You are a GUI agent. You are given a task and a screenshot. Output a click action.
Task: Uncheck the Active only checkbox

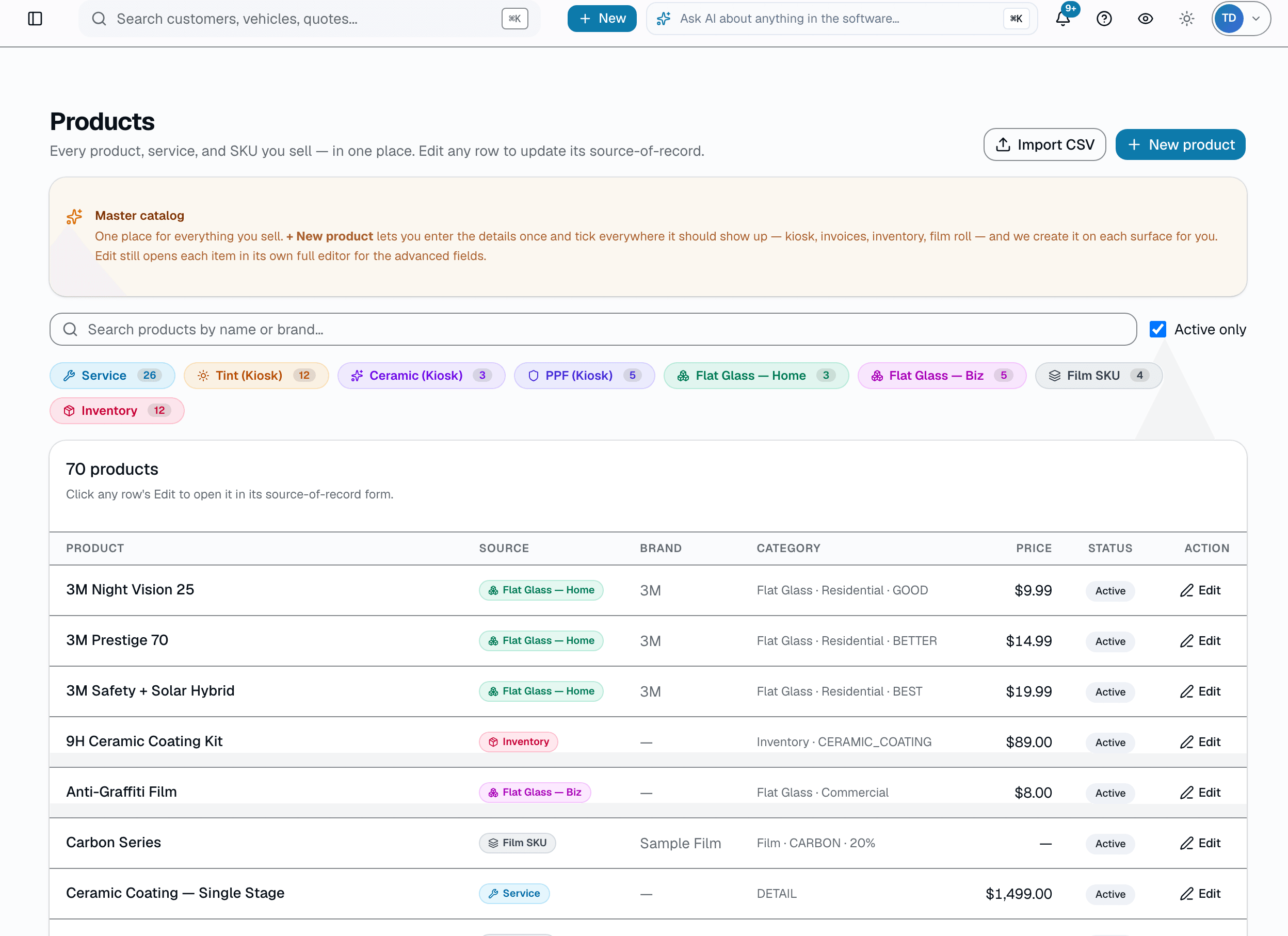click(x=1157, y=329)
